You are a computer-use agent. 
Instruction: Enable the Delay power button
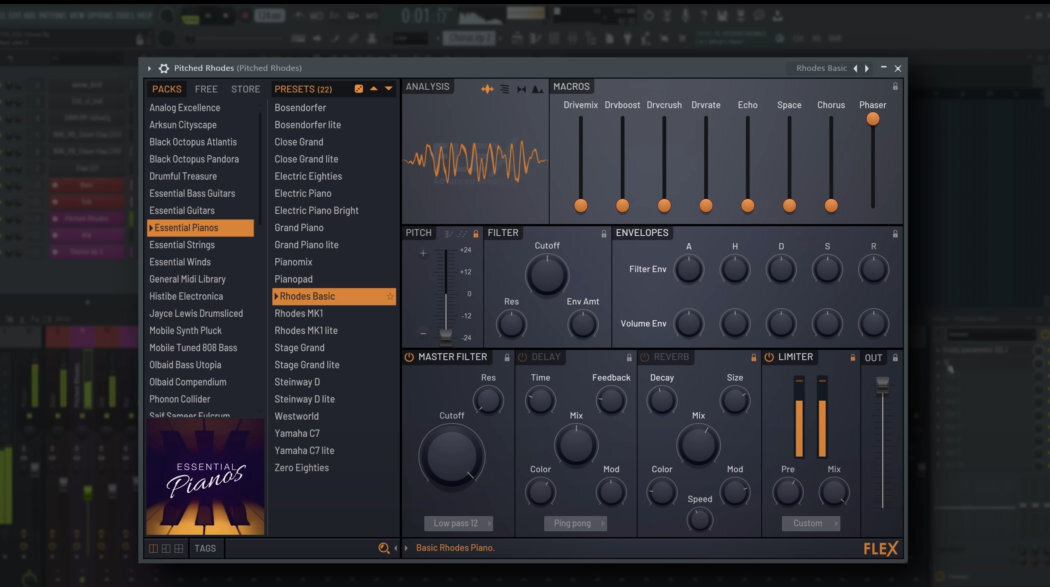pyautogui.click(x=522, y=357)
